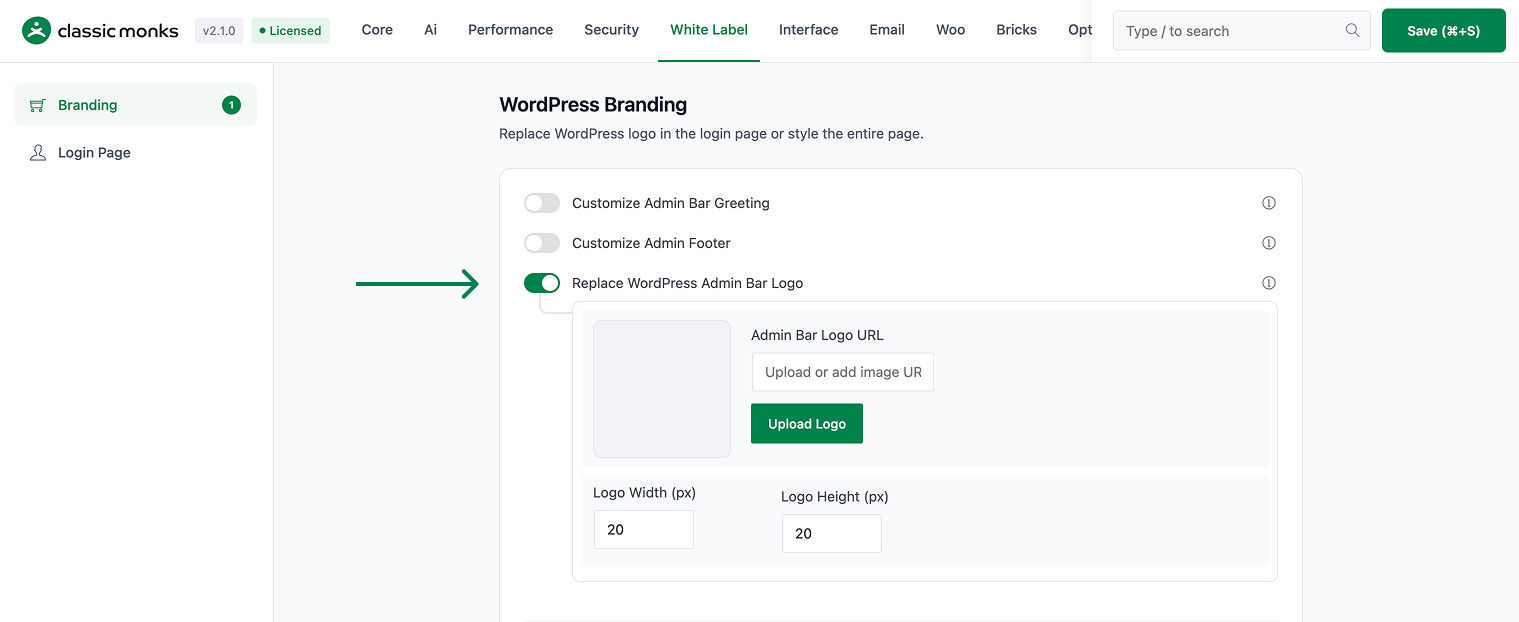Viewport: 1519px width, 622px height.
Task: Switch to the Security tab
Action: [x=611, y=30]
